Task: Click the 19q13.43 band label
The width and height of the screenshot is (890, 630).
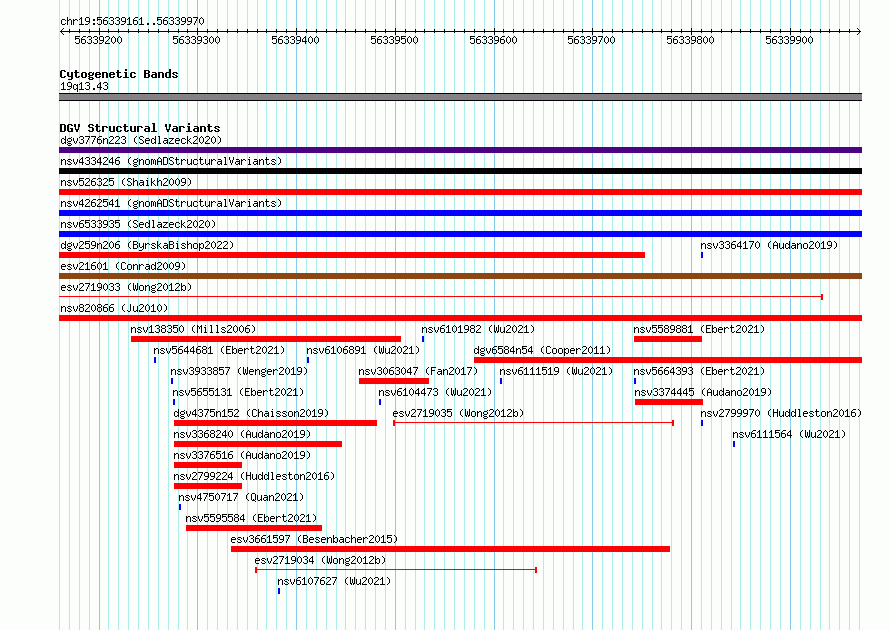Action: coord(84,86)
